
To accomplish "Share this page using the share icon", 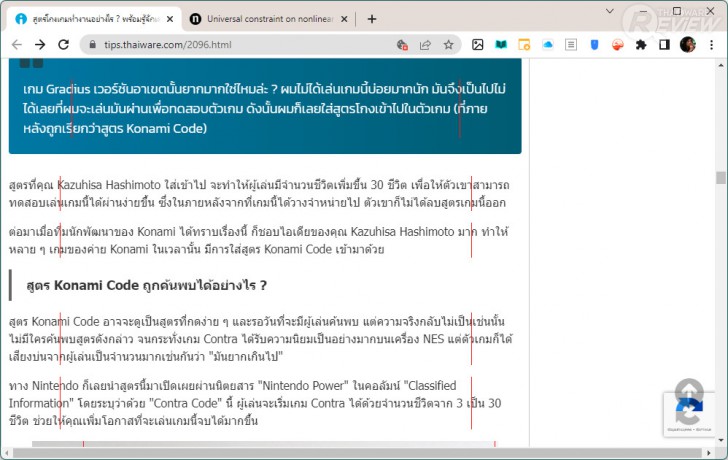I will 425,45.
